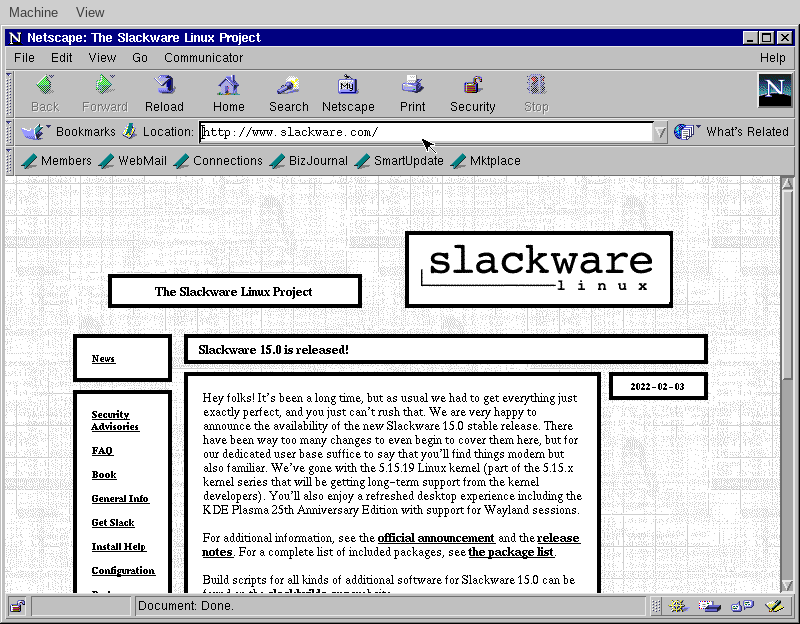The image size is (800, 624).
Task: Collapse the navigation toolbar handle
Action: pyautogui.click(x=9, y=94)
